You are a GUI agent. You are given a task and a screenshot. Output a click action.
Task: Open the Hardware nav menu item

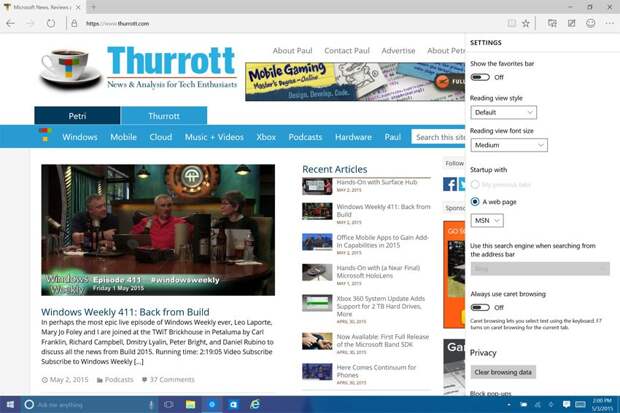pyautogui.click(x=353, y=137)
